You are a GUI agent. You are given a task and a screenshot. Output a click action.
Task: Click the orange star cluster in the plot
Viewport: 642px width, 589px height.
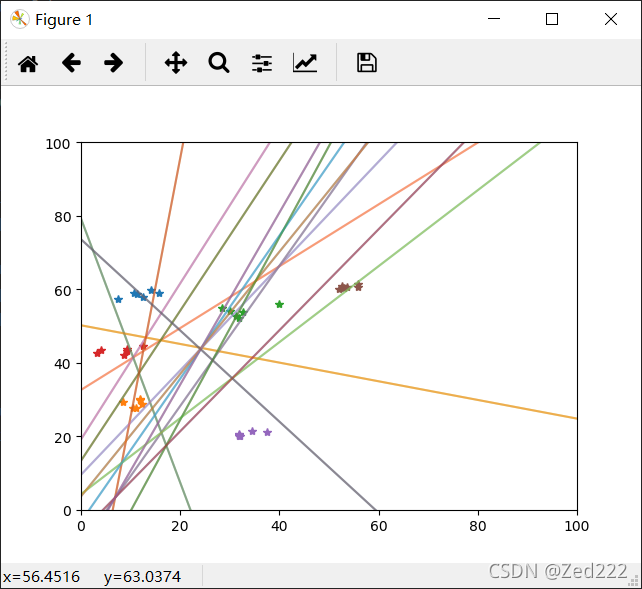[133, 404]
